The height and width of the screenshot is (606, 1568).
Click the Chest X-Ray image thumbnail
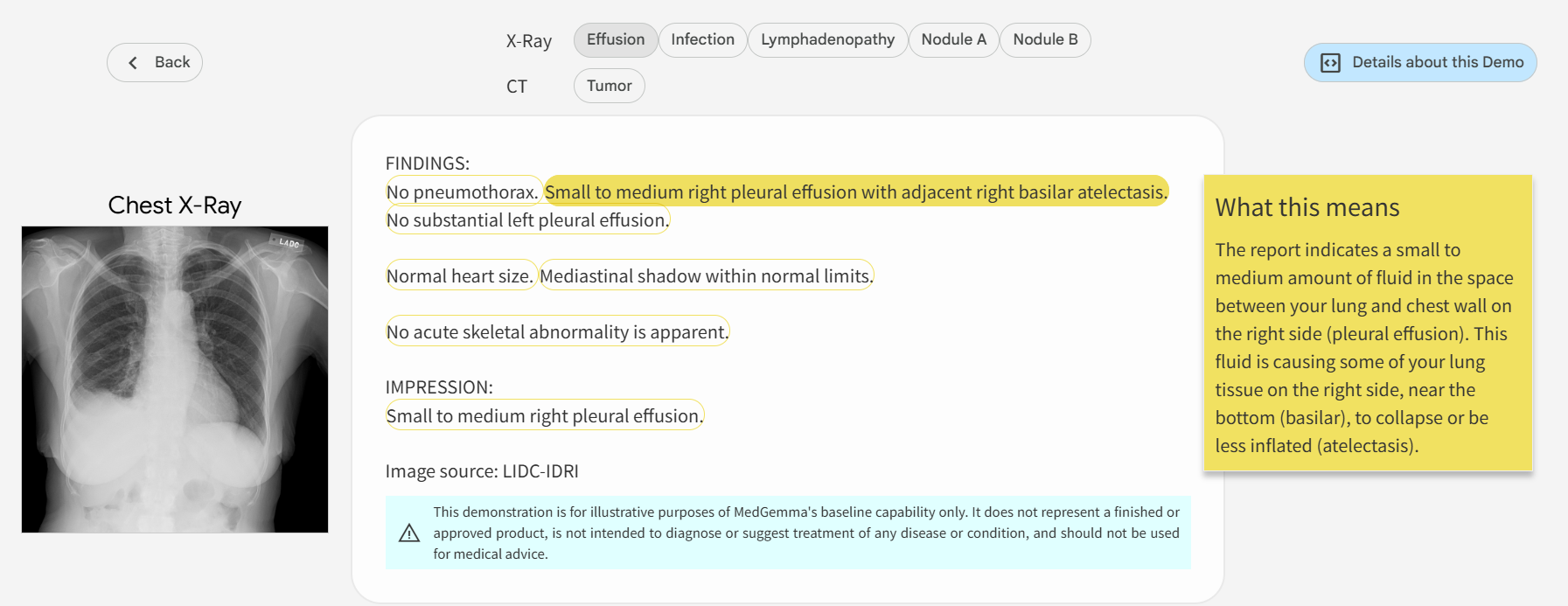175,380
